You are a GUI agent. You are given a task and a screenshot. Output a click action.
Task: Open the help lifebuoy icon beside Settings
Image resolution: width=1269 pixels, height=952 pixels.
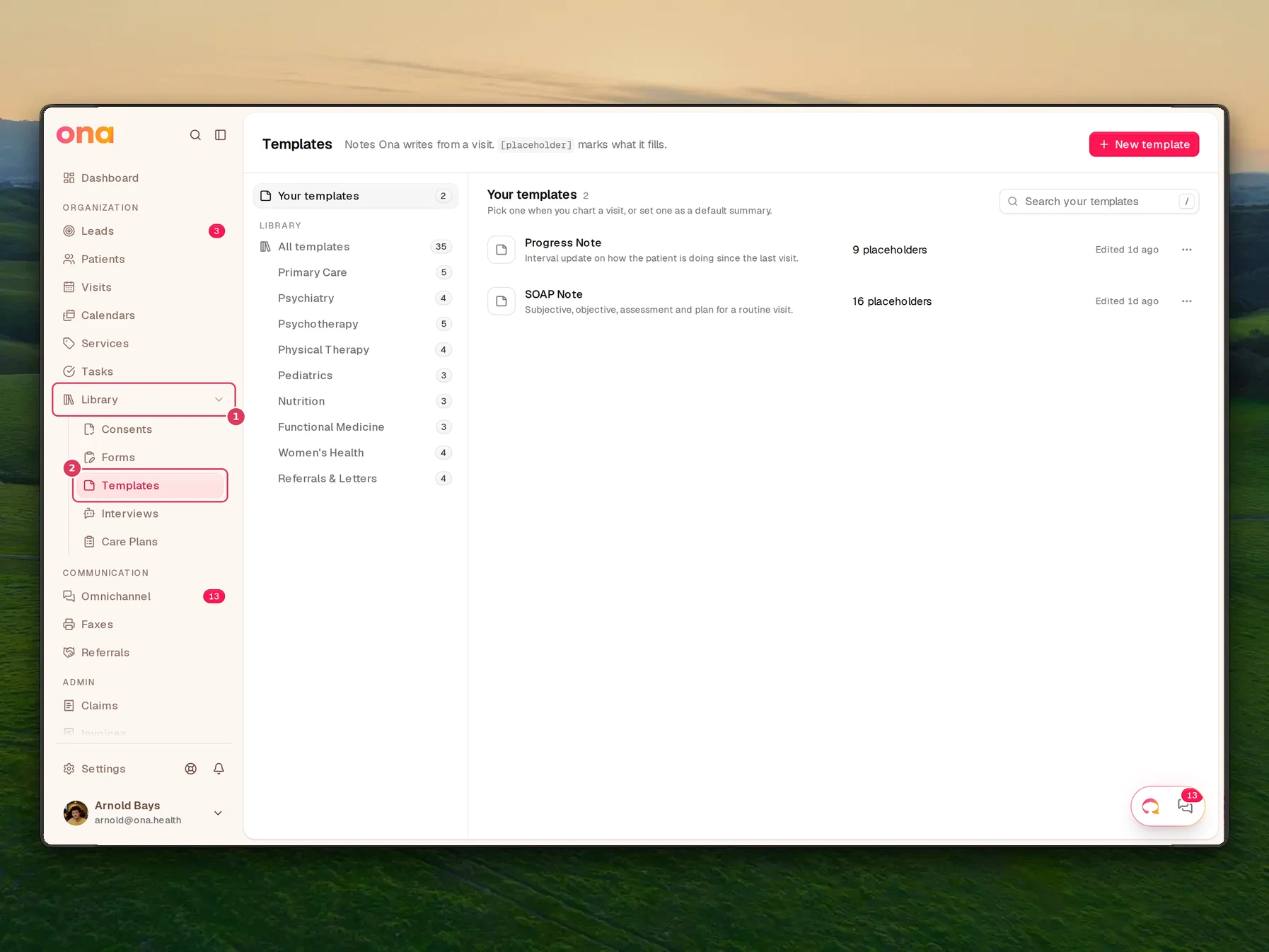[191, 769]
